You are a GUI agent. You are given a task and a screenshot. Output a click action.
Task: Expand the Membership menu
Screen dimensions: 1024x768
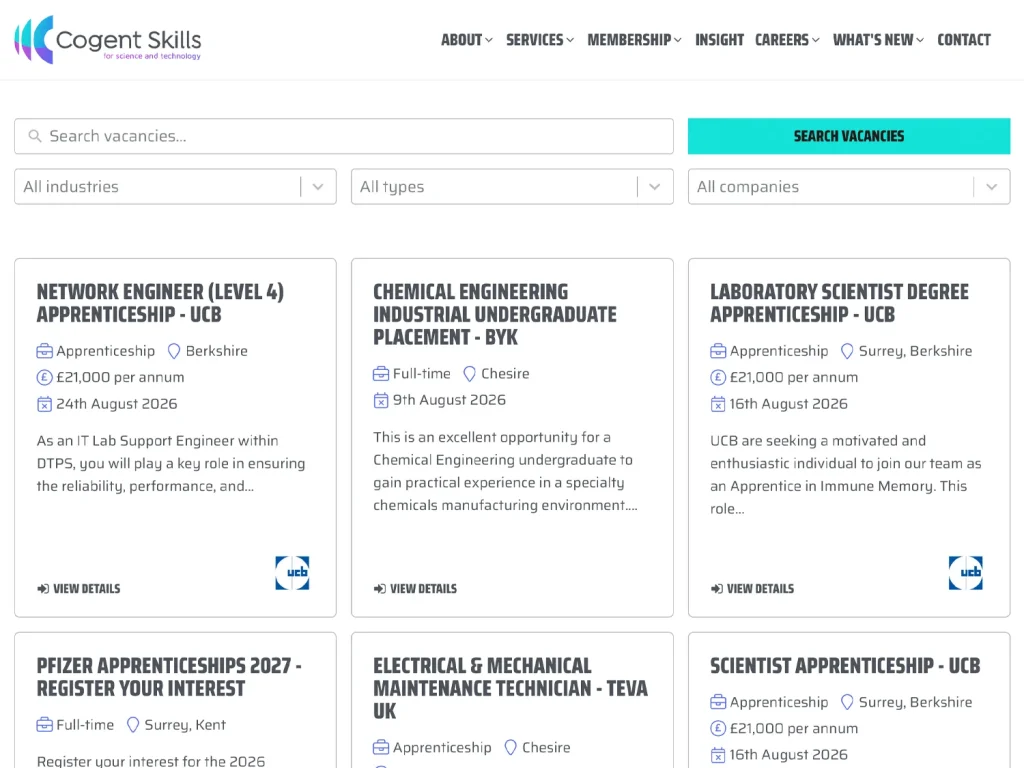pyautogui.click(x=634, y=40)
